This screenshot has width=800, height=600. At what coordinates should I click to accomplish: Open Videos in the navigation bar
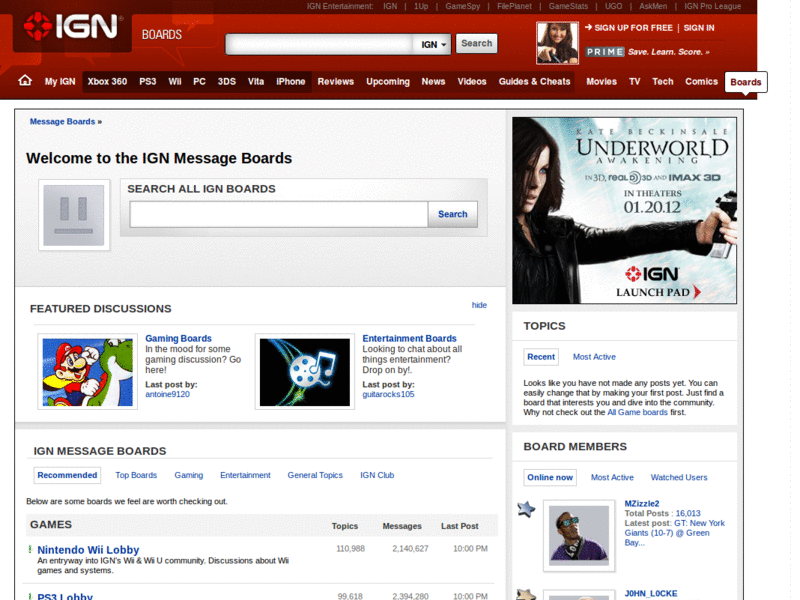[x=471, y=82]
